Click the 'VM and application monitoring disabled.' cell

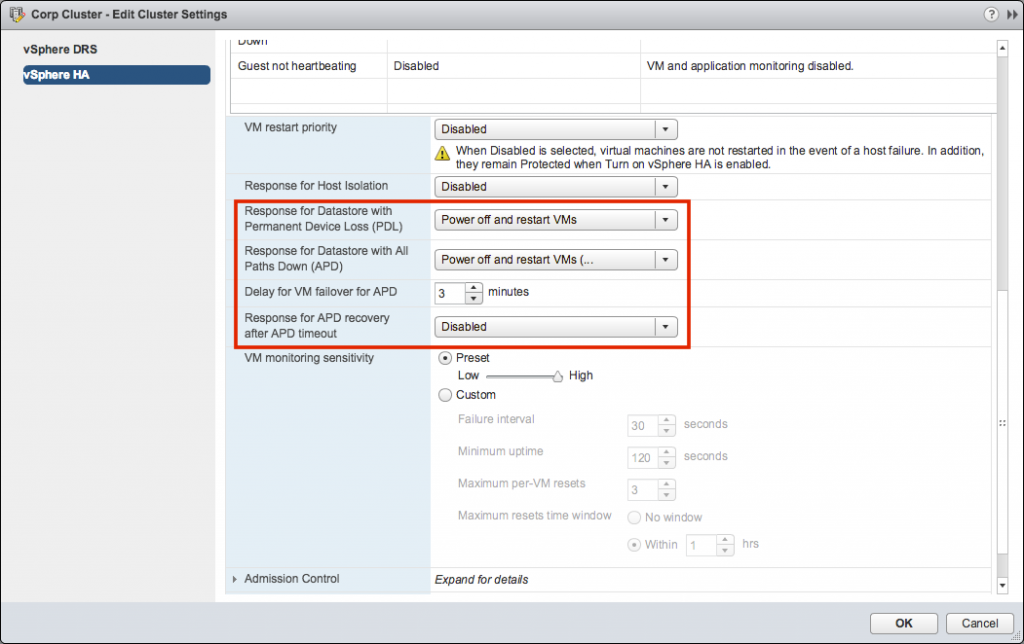pos(819,66)
